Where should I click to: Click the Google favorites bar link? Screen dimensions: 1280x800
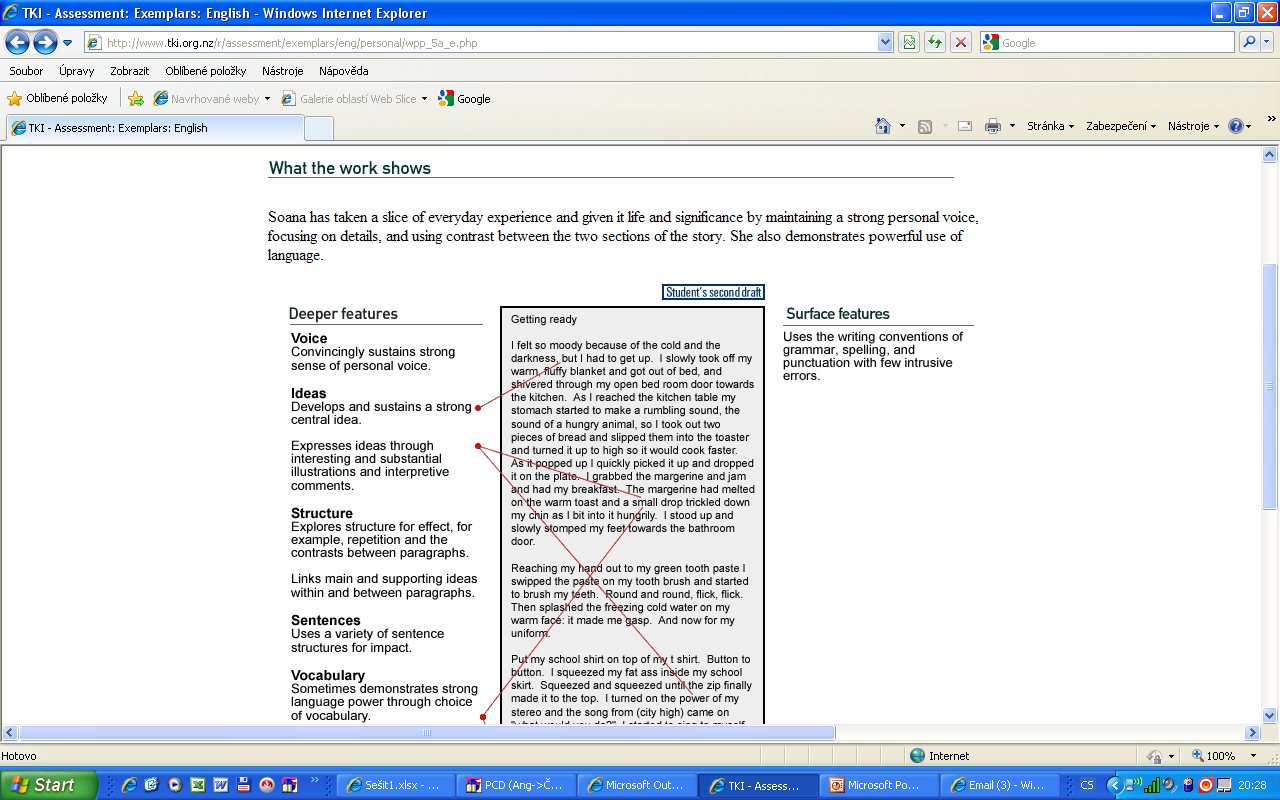click(x=465, y=99)
